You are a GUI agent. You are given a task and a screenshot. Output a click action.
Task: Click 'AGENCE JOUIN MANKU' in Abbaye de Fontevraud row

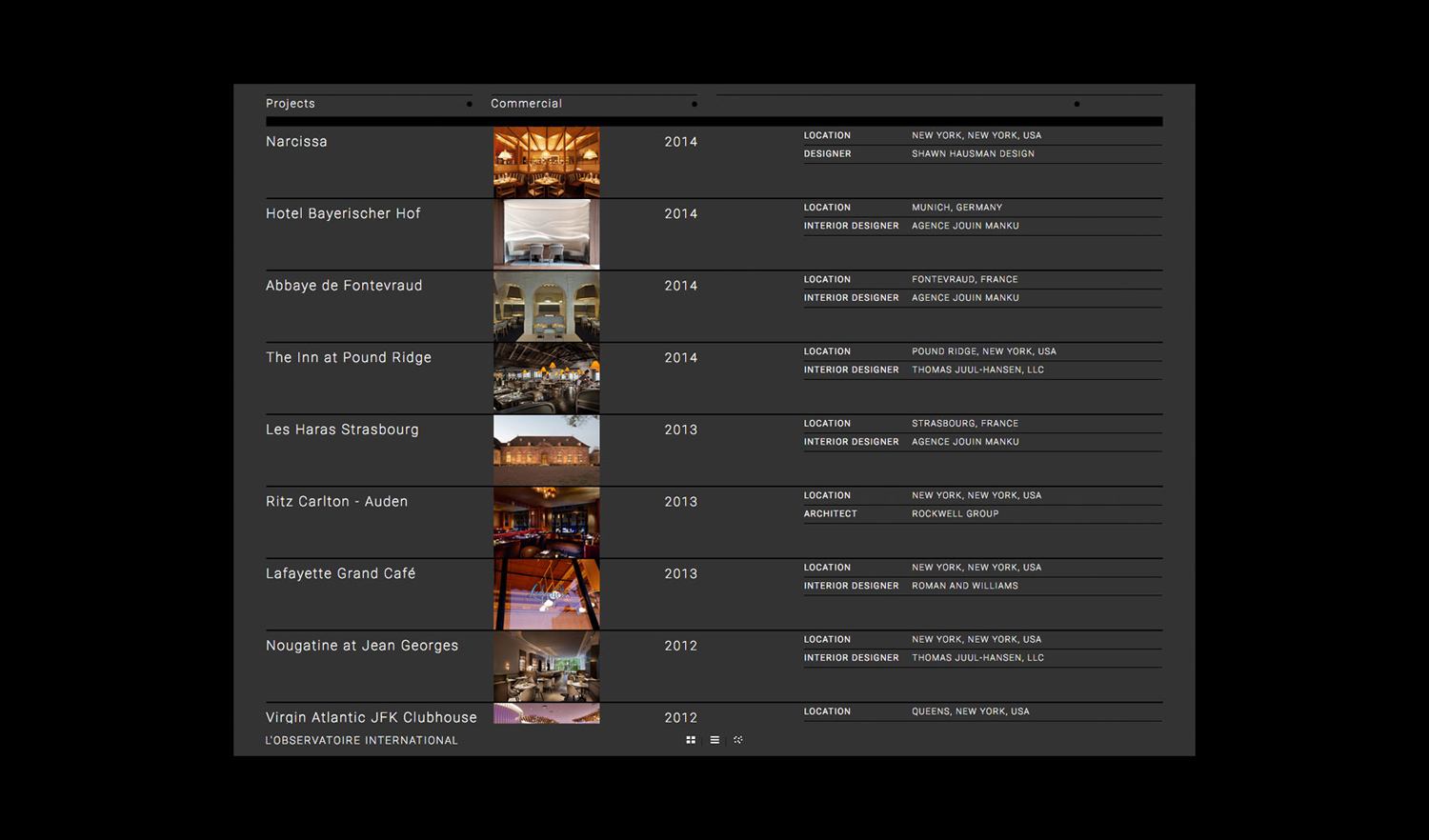pos(965,298)
